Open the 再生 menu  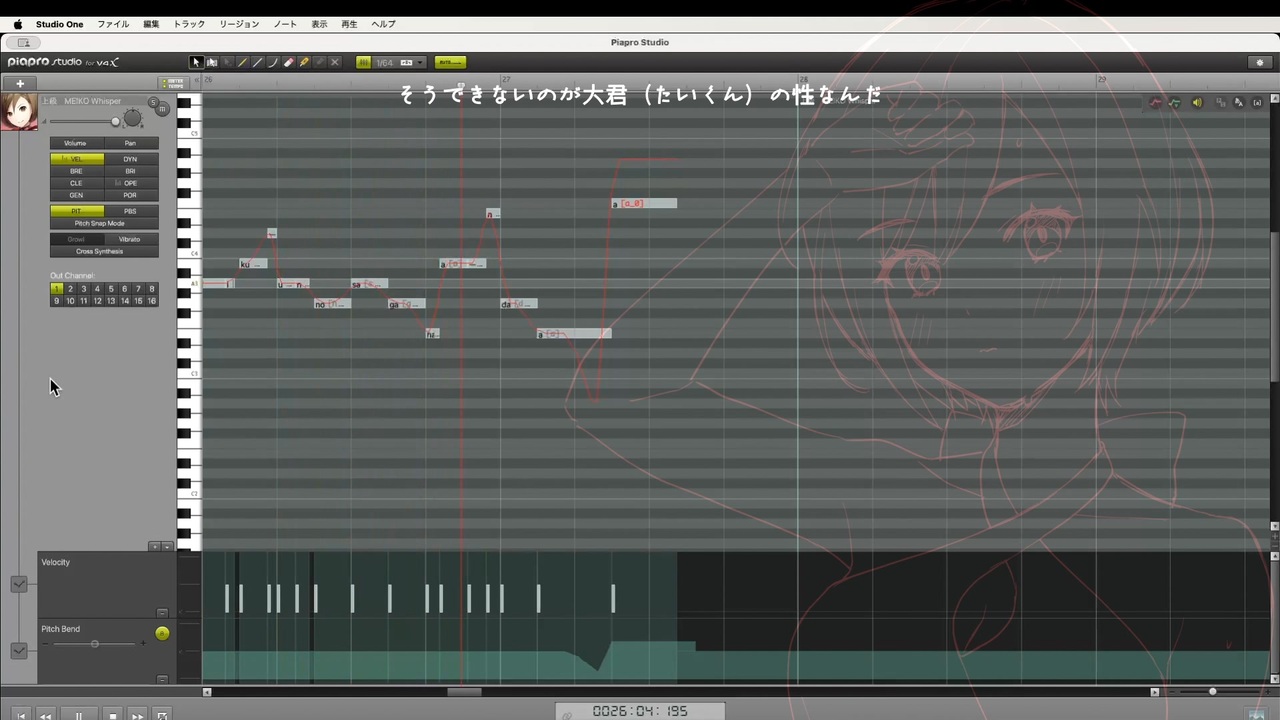point(349,24)
